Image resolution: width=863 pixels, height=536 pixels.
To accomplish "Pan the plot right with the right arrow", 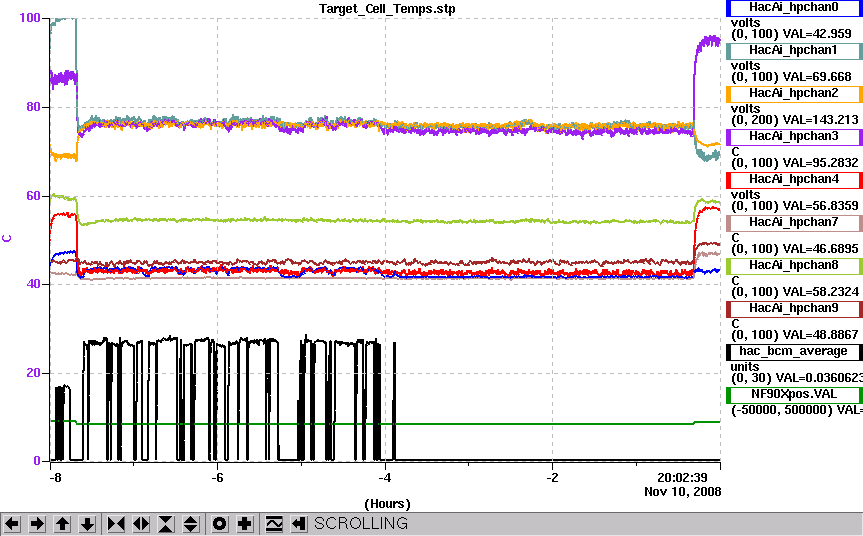I will (37, 523).
